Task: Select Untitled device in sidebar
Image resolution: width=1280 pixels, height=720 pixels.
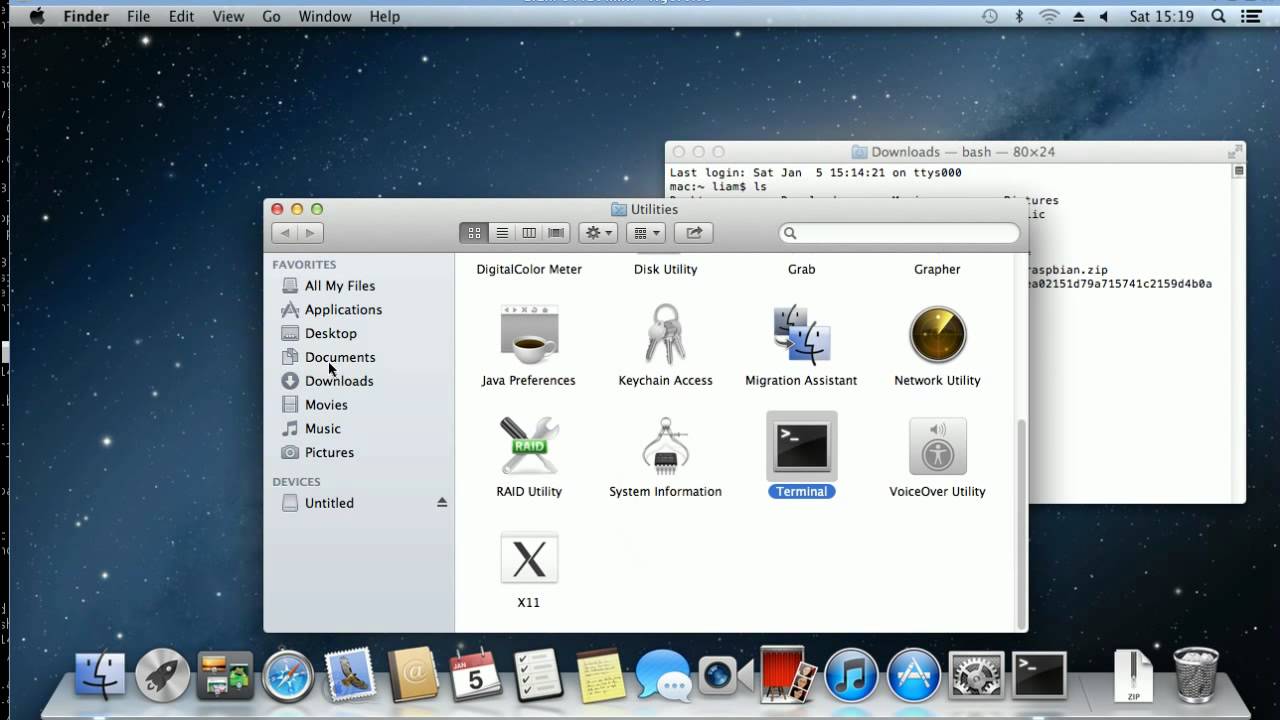Action: click(329, 503)
